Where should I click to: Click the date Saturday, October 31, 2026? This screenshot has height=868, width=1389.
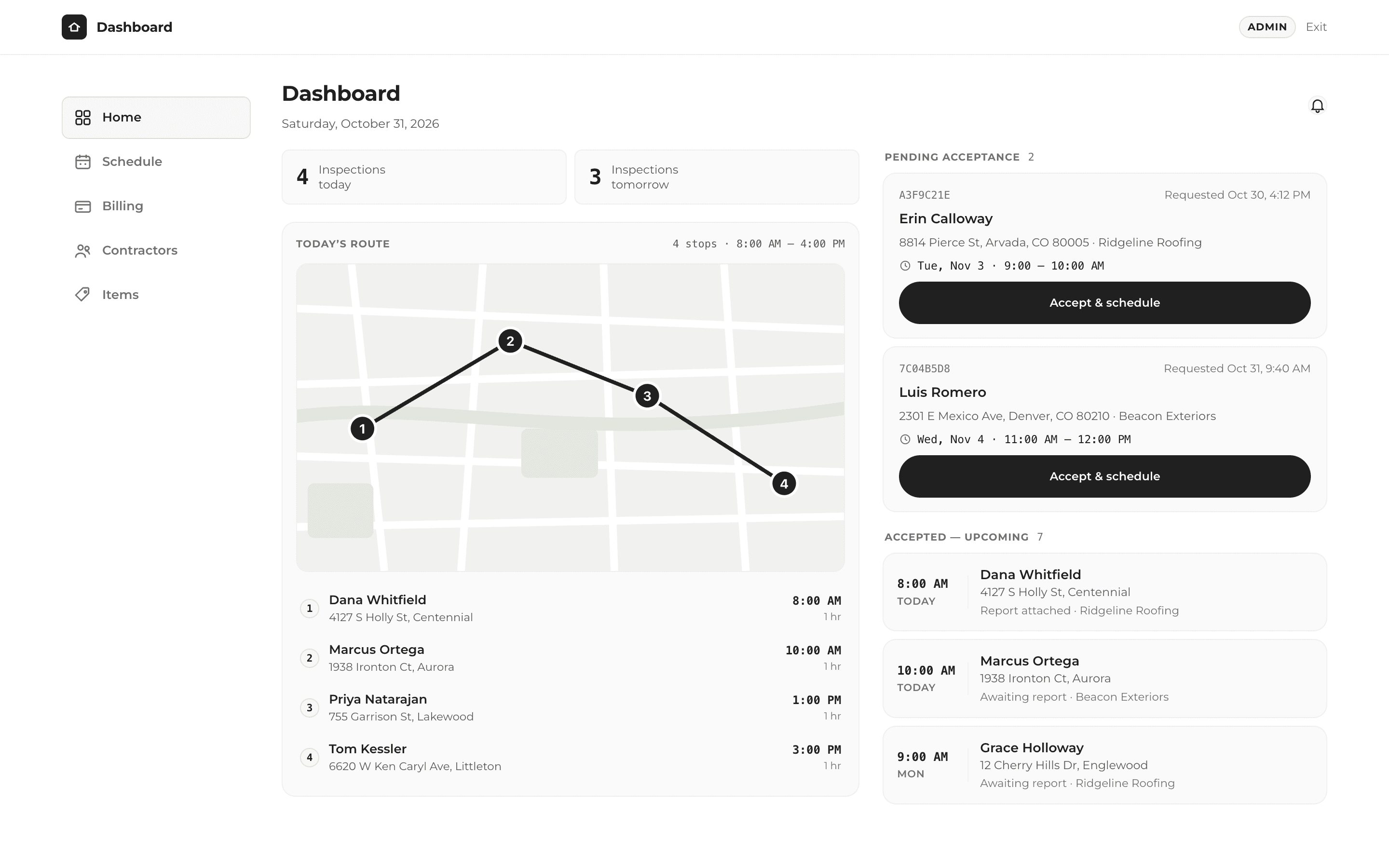click(360, 124)
